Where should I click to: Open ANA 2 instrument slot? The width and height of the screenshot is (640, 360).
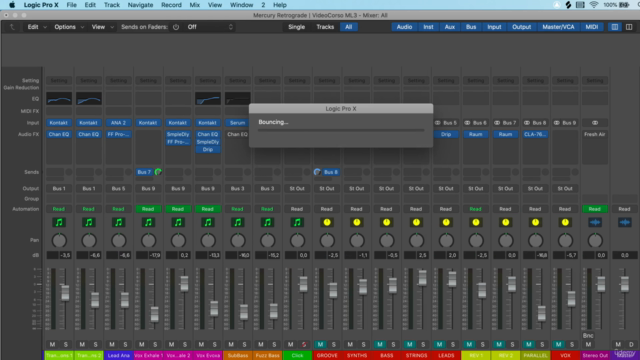(x=118, y=122)
